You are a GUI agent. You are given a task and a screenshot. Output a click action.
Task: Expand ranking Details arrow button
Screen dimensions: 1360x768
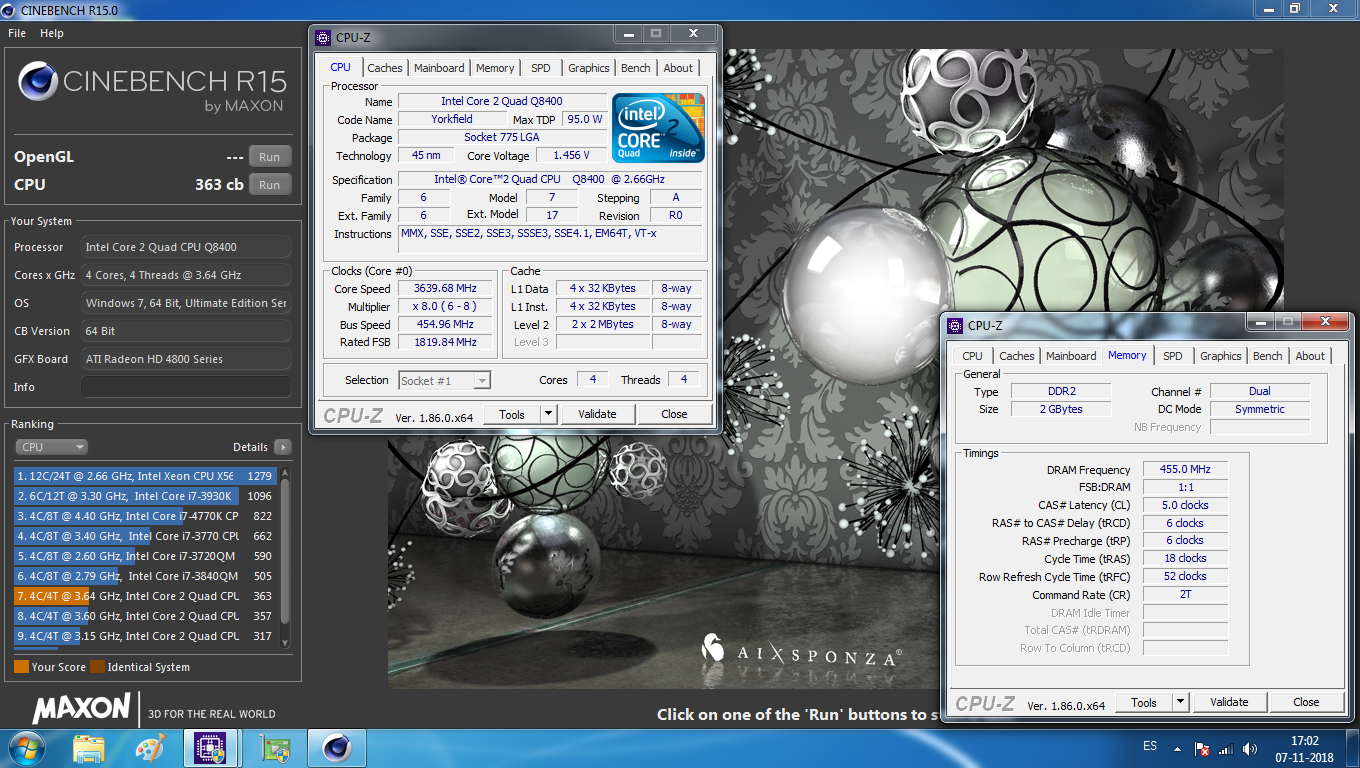pos(283,447)
